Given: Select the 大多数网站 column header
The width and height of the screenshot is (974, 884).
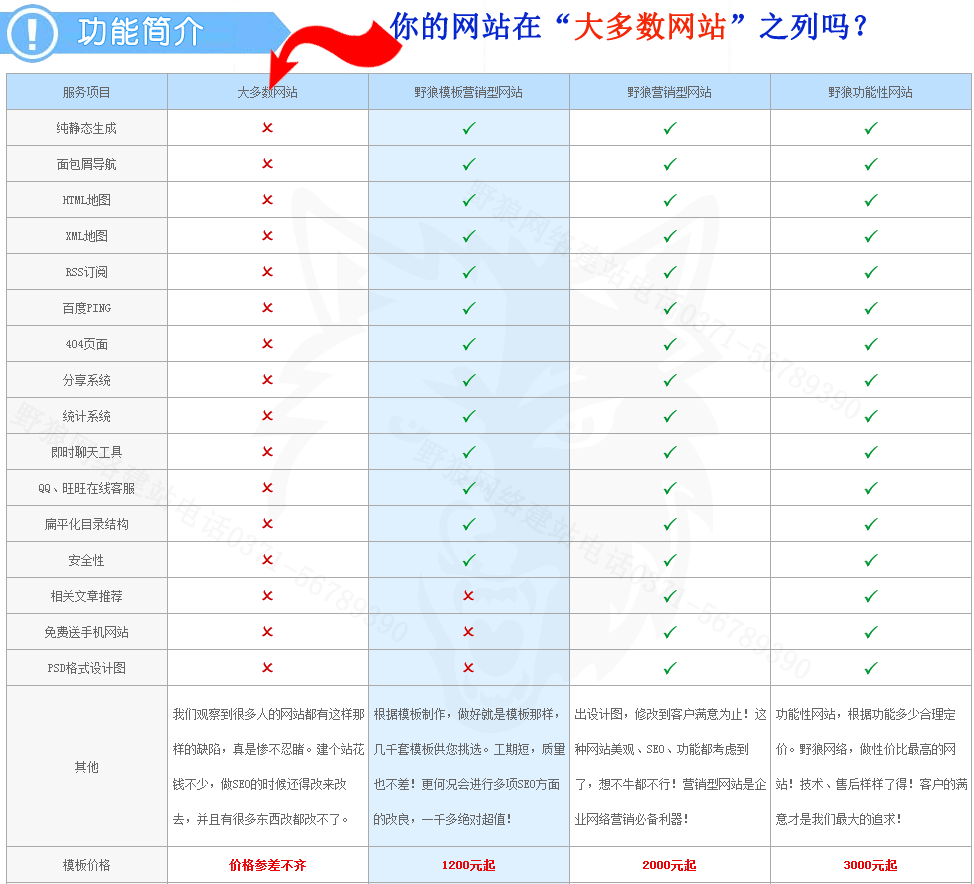Looking at the screenshot, I should pyautogui.click(x=267, y=92).
